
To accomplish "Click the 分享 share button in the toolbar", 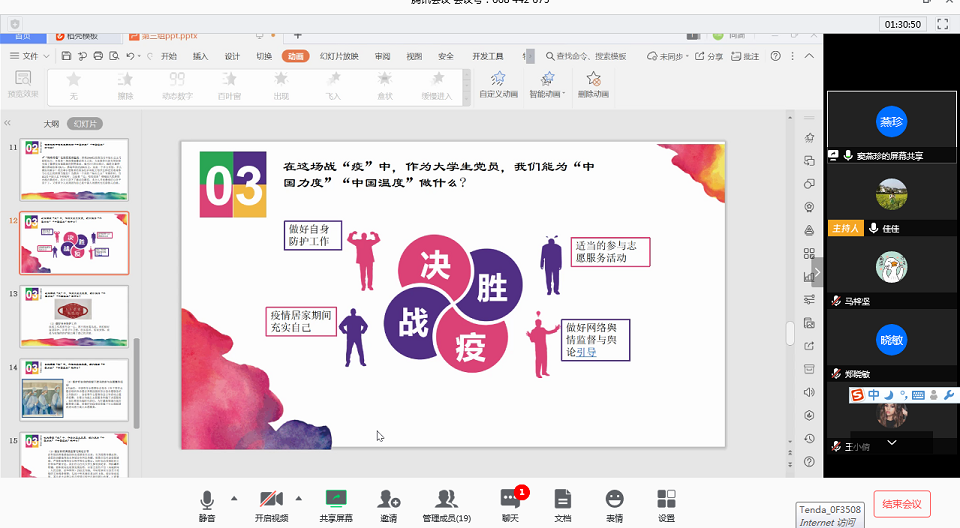I will pos(710,57).
